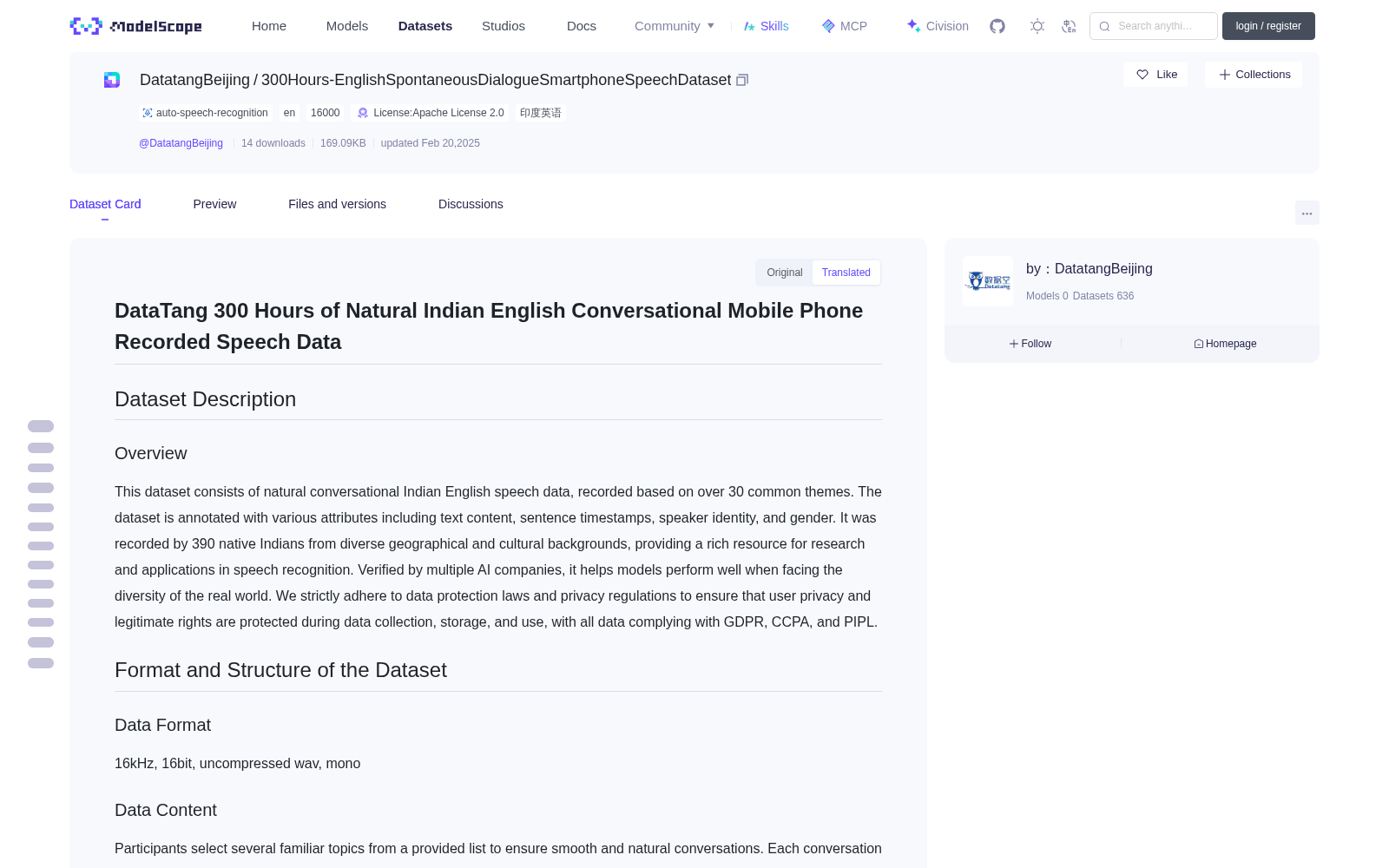This screenshot has height=868, width=1389.
Task: Open the Skills page
Action: click(766, 26)
